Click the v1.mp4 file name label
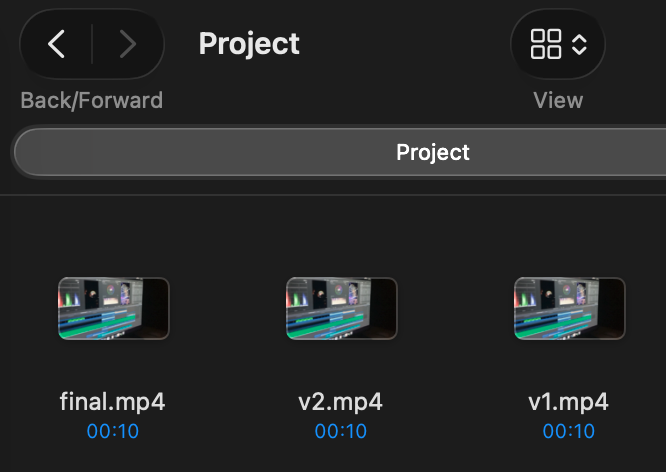666x472 pixels. (x=569, y=402)
